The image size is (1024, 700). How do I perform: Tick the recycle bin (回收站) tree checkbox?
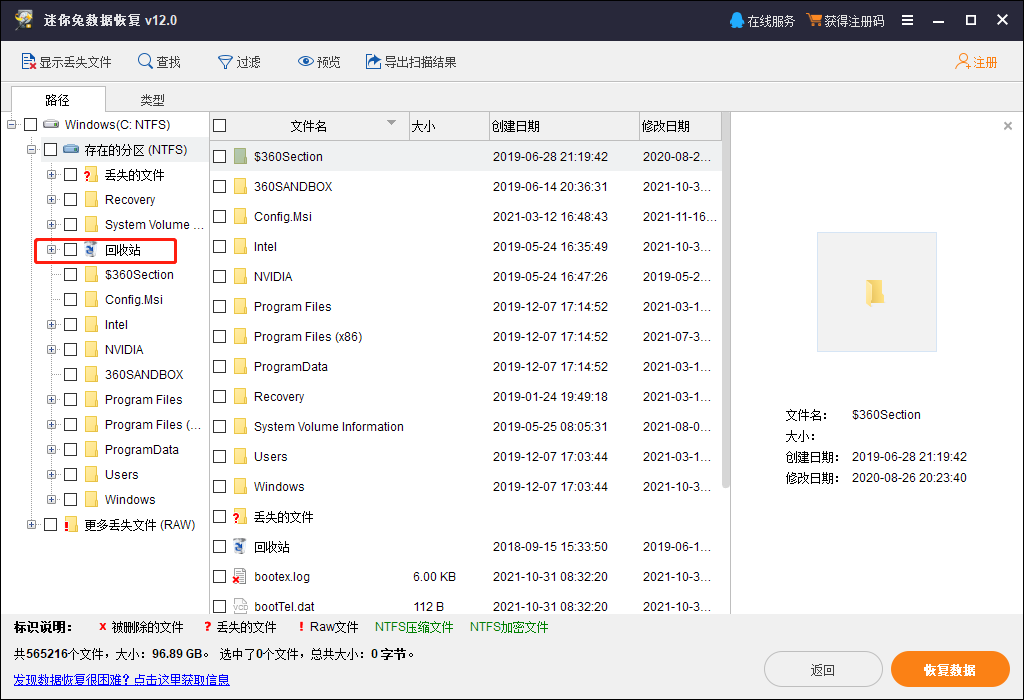pos(71,249)
